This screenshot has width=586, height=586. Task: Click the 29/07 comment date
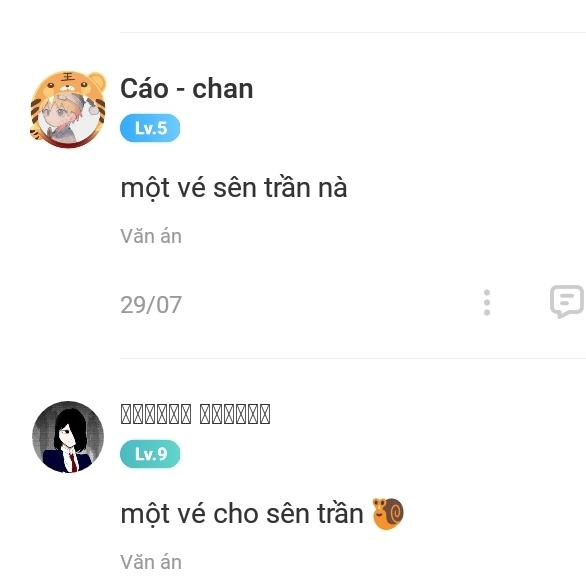tap(151, 305)
